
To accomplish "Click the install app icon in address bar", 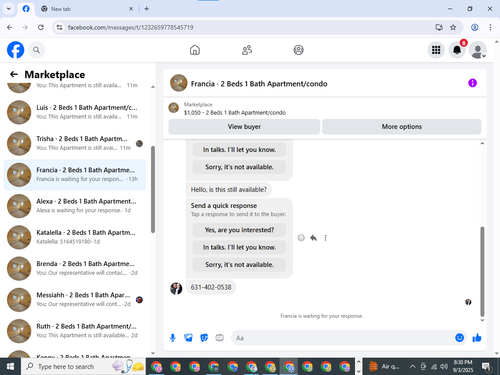I will click(439, 27).
